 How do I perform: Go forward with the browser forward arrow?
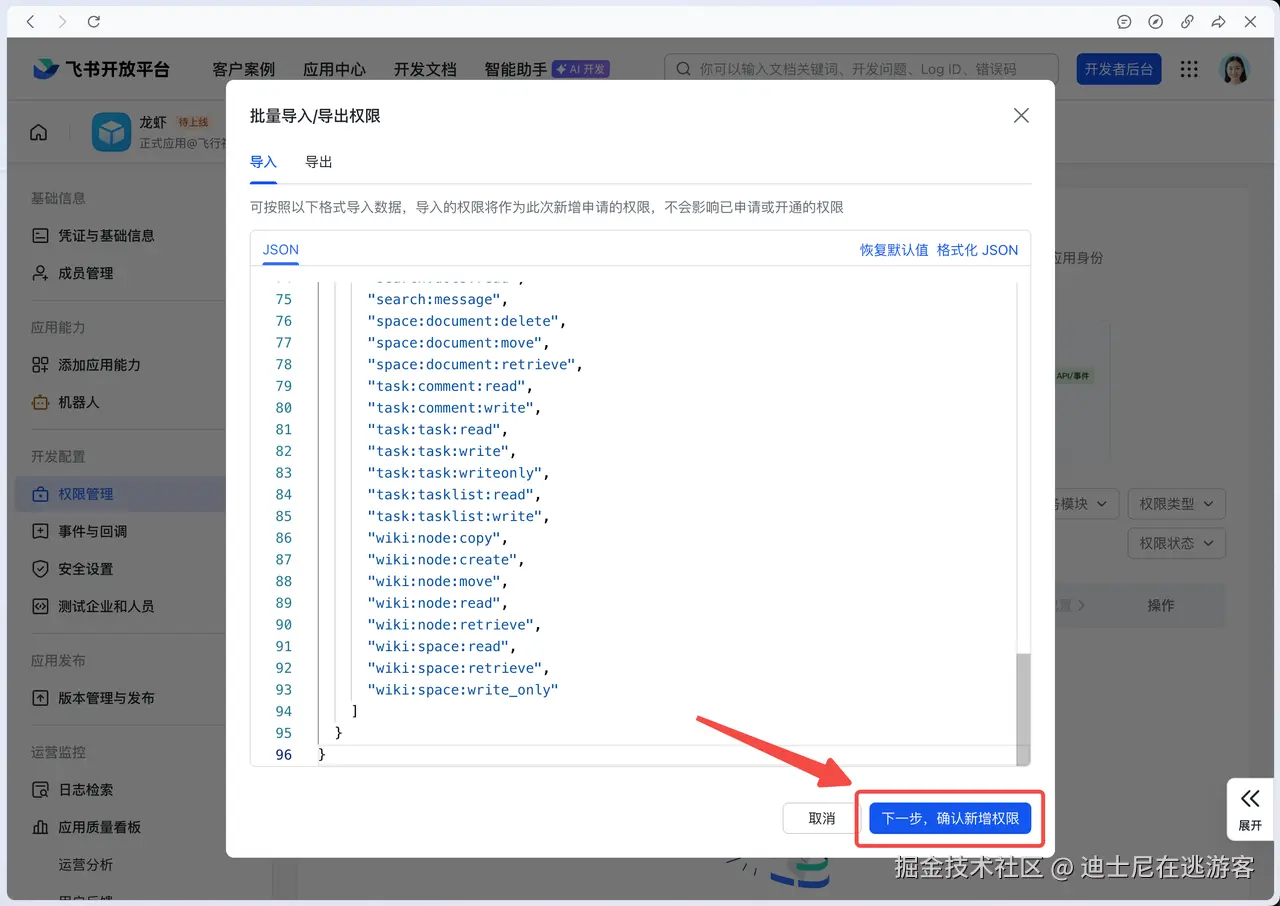click(x=62, y=21)
